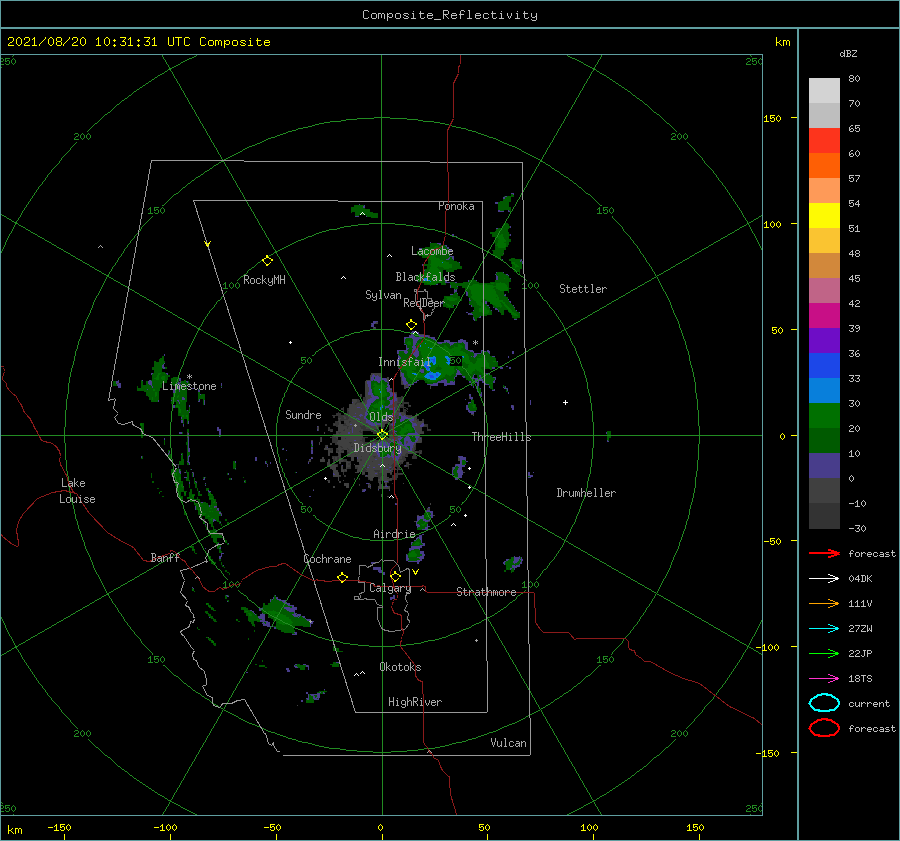Select the 80 dBZ light gray swatch
Screen dimensions: 900x841
click(824, 90)
